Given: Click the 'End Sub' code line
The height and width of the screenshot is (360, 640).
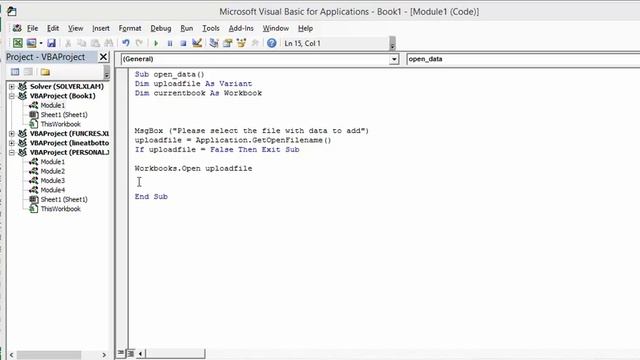Looking at the screenshot, I should 151,197.
